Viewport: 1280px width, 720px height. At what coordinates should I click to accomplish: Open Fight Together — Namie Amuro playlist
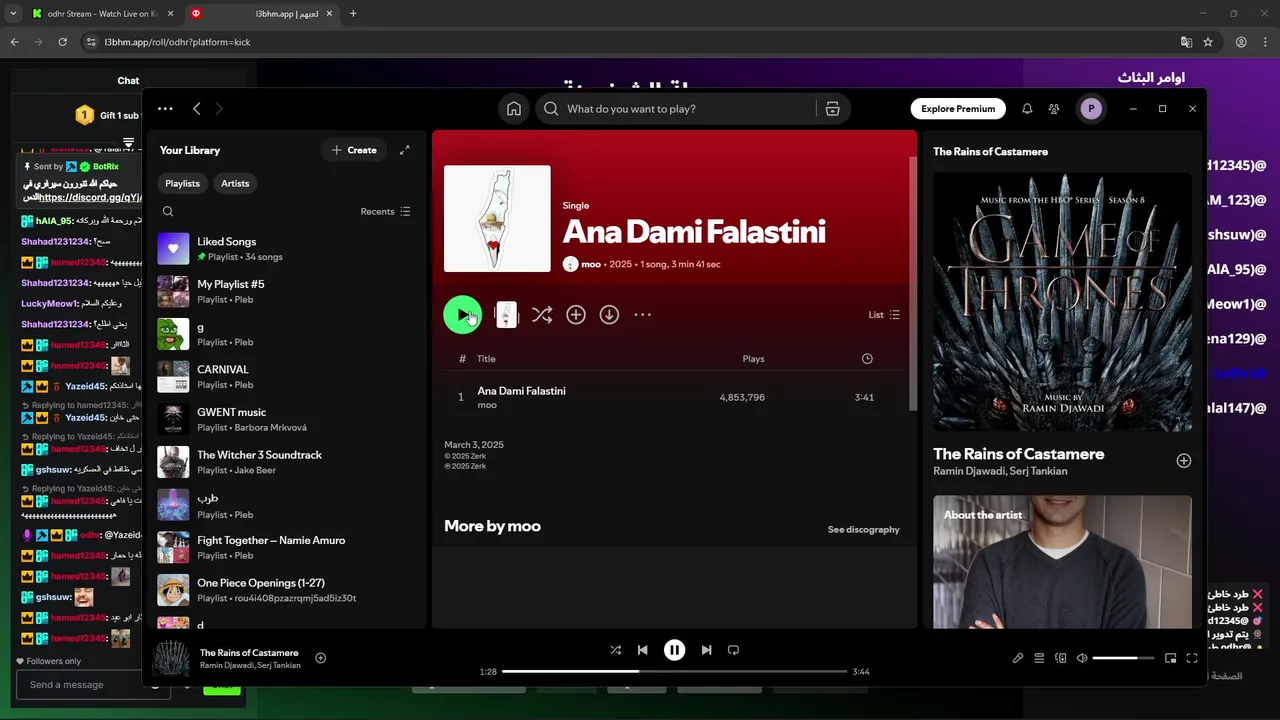pyautogui.click(x=285, y=547)
